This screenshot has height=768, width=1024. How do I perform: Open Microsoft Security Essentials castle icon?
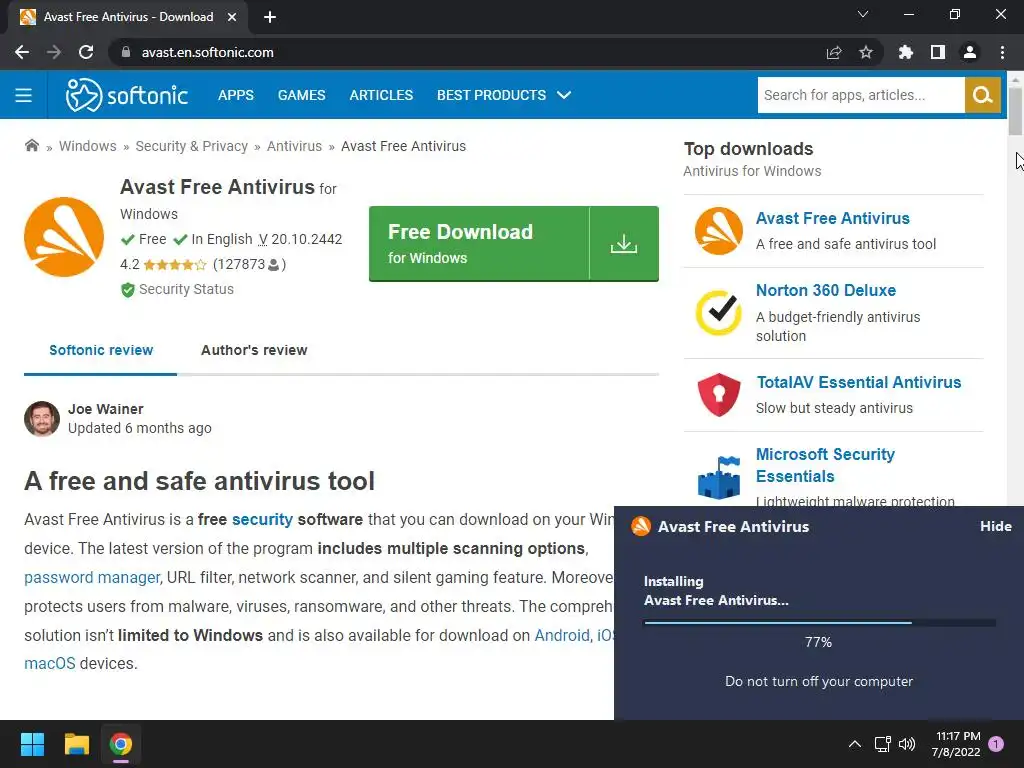tap(718, 477)
